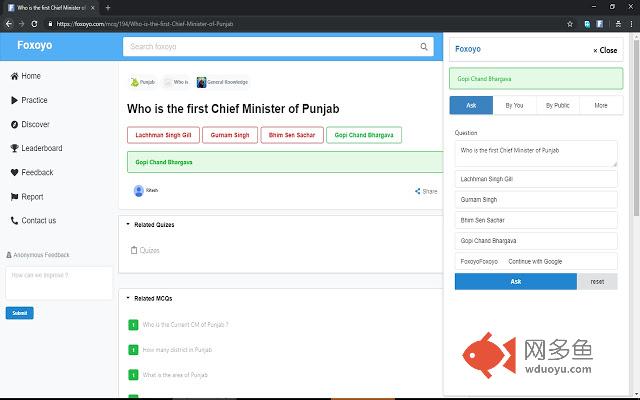Image resolution: width=640 pixels, height=400 pixels.
Task: Click the Gopi Chand Bhargava option field
Action: point(536,241)
